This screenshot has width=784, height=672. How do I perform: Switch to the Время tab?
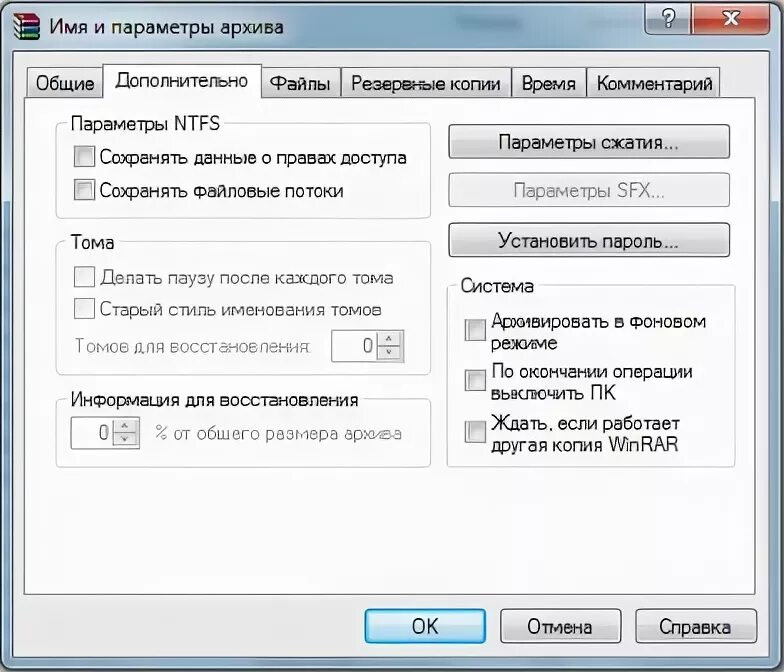[548, 83]
